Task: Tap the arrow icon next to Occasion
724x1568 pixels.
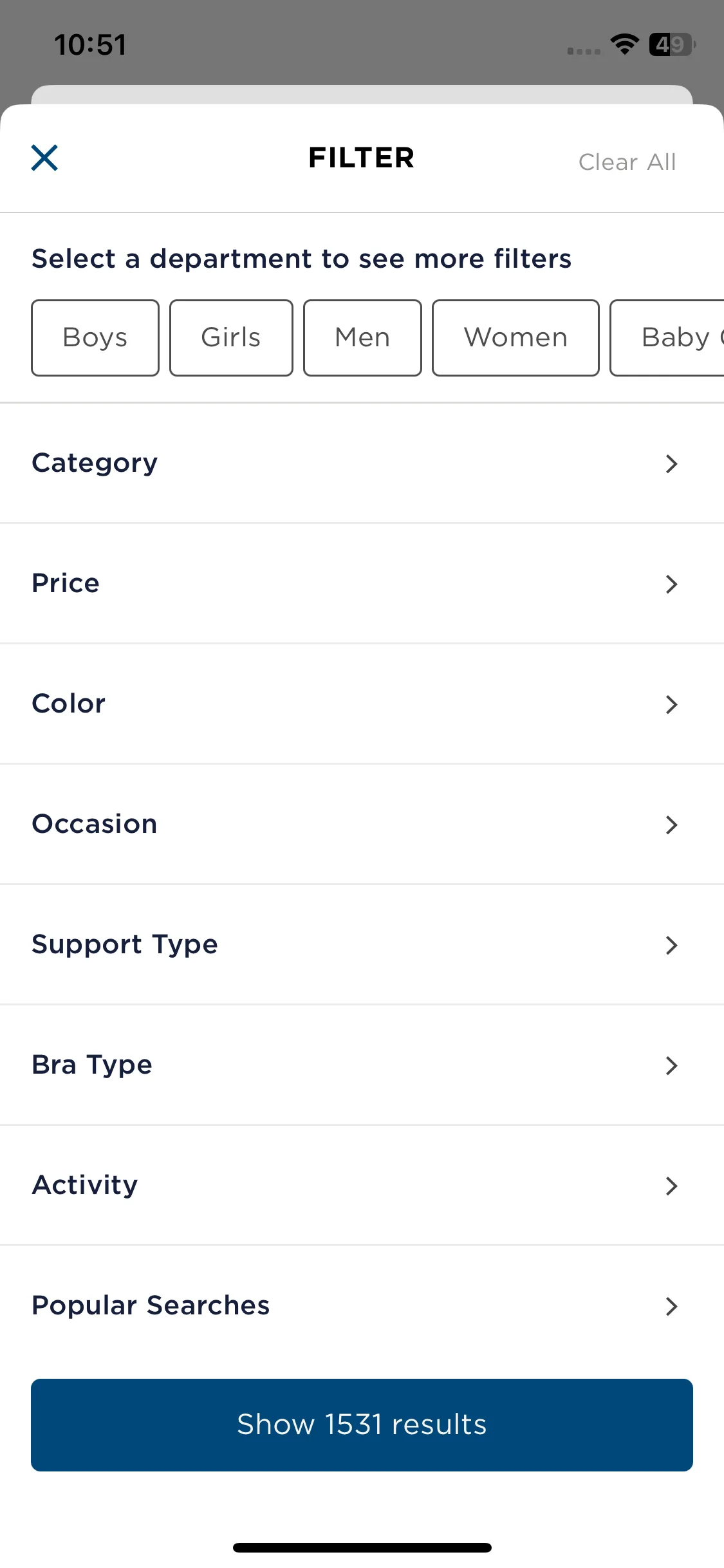Action: (x=671, y=825)
